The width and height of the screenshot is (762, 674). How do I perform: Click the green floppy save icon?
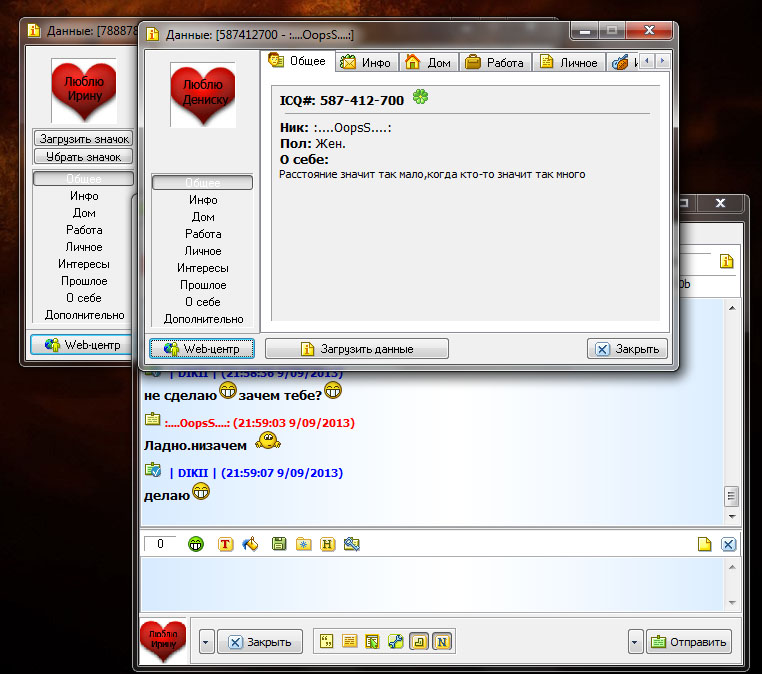279,544
